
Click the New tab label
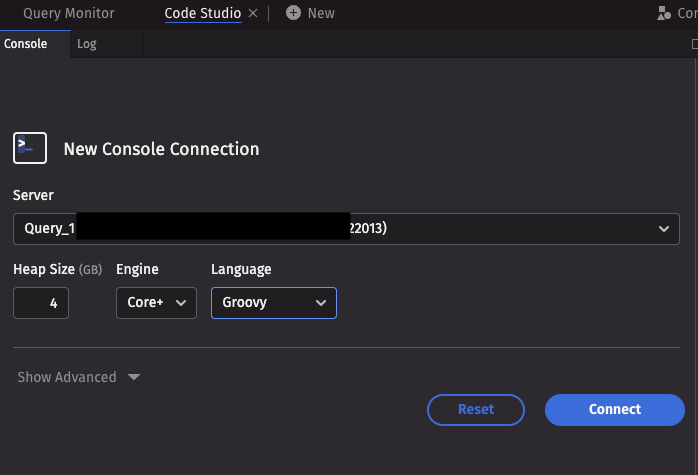[321, 13]
